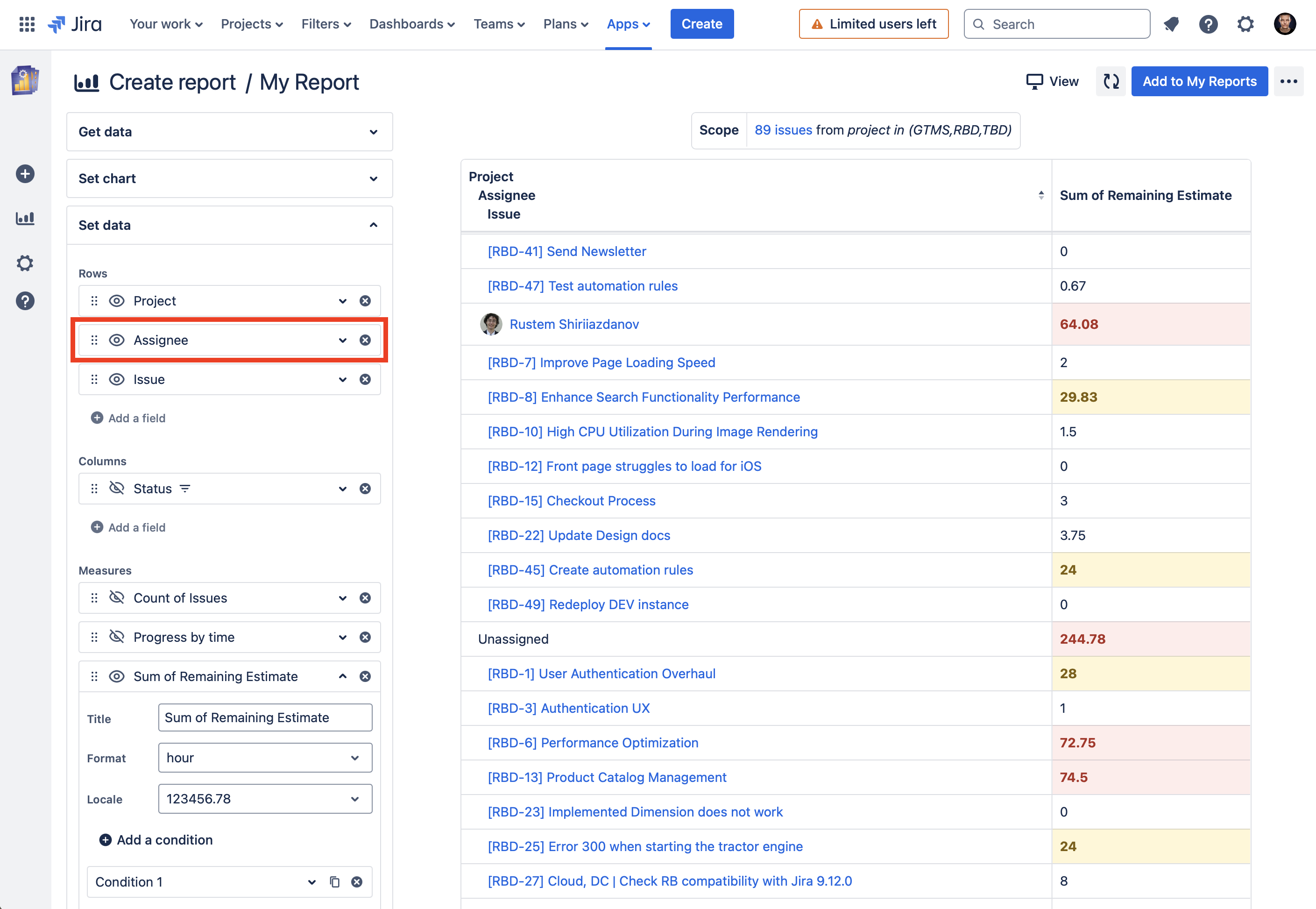
Task: Toggle visibility of the Issue row
Action: [x=117, y=379]
